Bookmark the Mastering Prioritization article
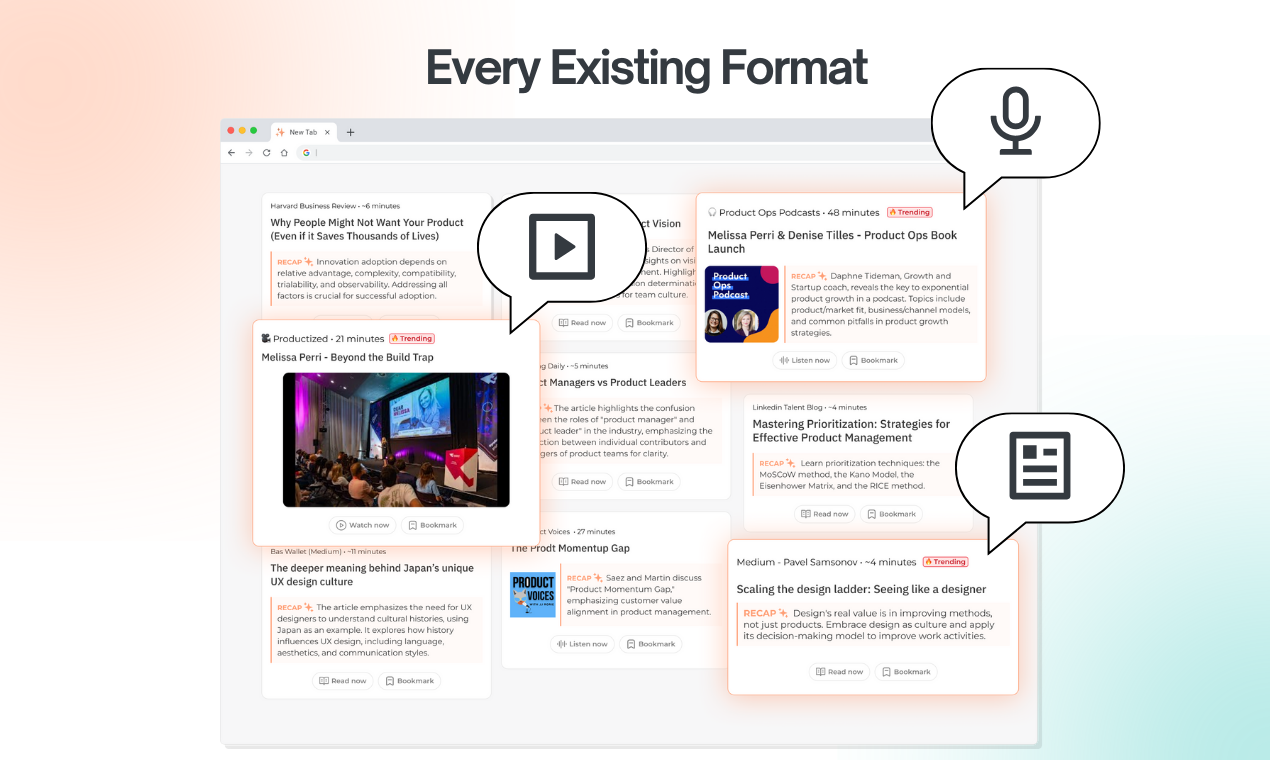The width and height of the screenshot is (1270, 760). click(891, 514)
